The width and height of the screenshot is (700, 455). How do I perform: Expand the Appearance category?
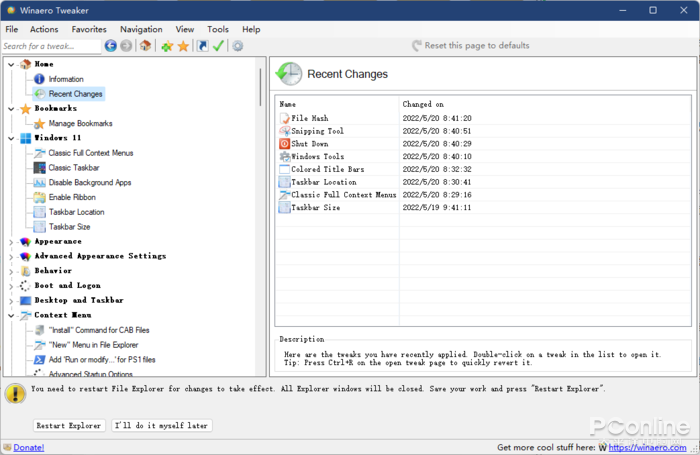coord(11,242)
